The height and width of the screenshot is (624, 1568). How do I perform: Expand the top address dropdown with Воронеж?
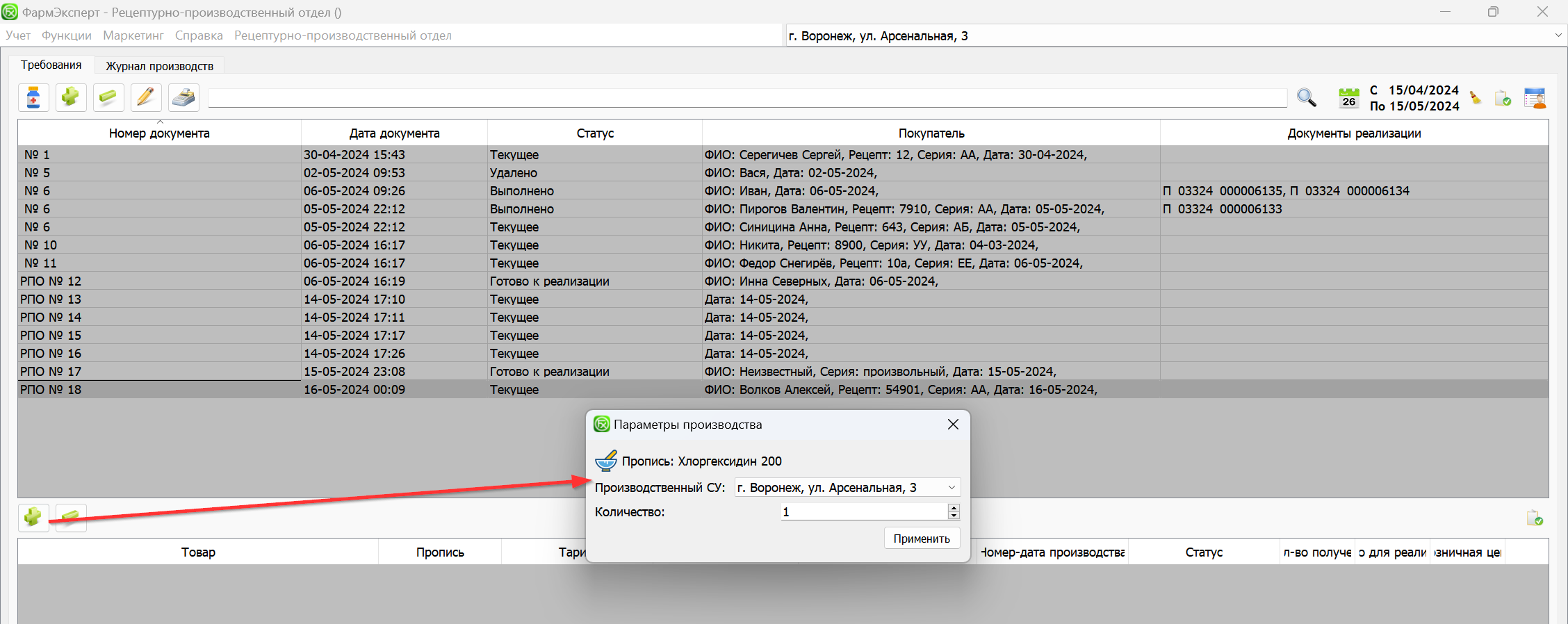coord(1558,35)
